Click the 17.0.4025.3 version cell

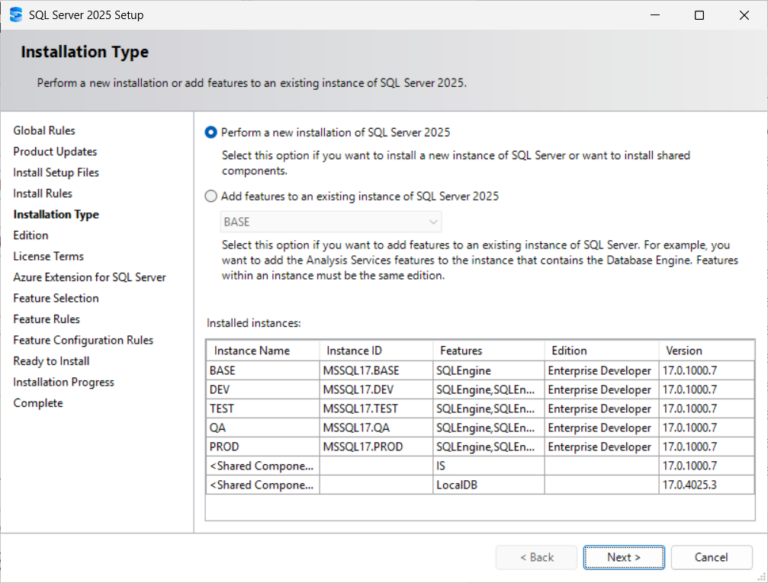pyautogui.click(x=706, y=485)
